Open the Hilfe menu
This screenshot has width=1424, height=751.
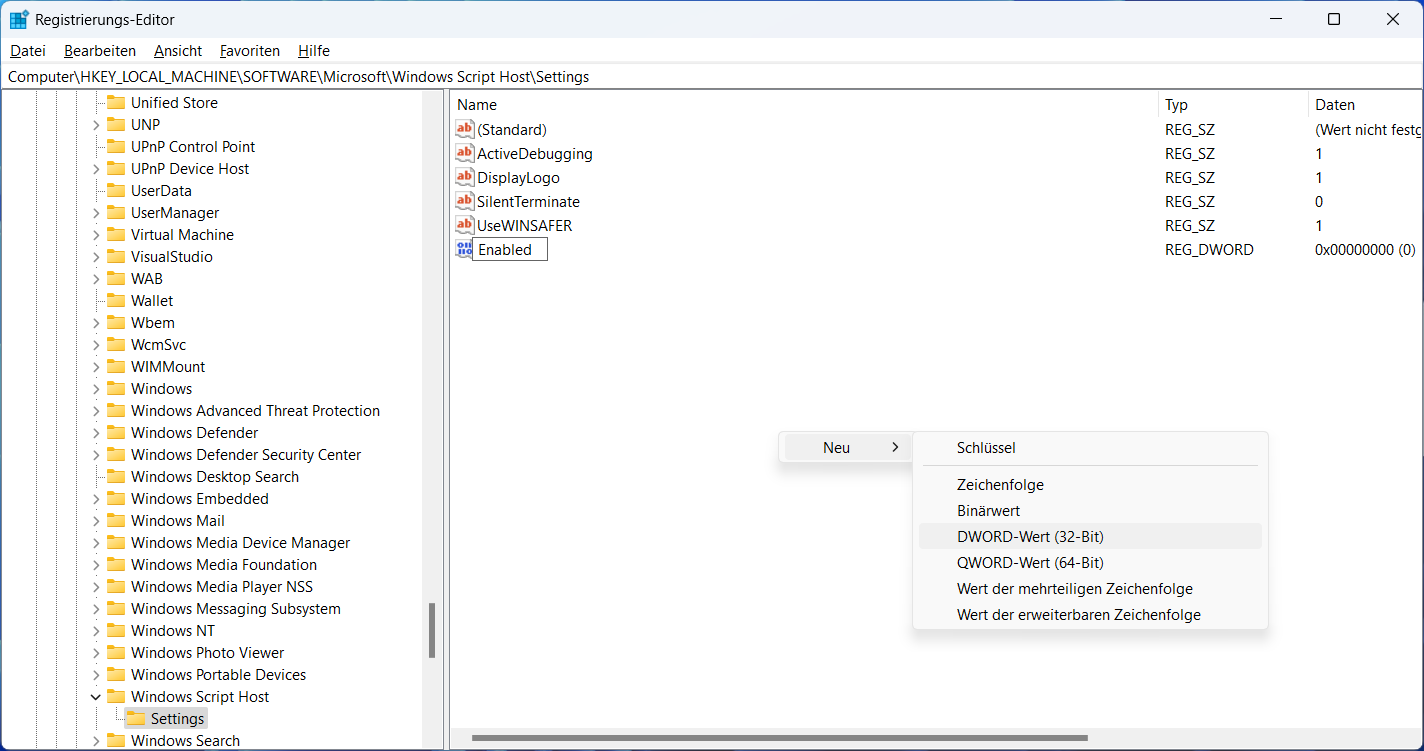(x=314, y=50)
